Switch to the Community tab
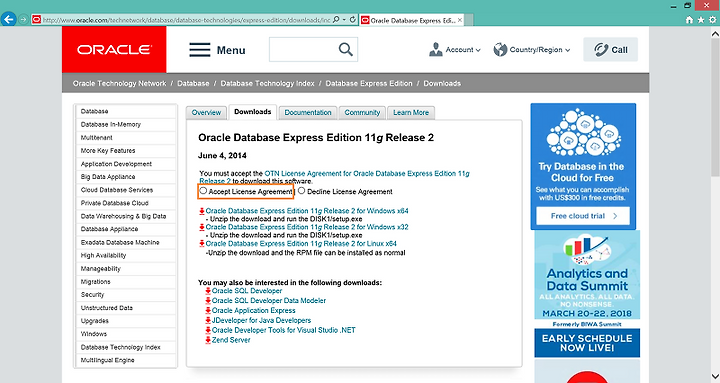This screenshot has height=383, width=720. (x=362, y=113)
